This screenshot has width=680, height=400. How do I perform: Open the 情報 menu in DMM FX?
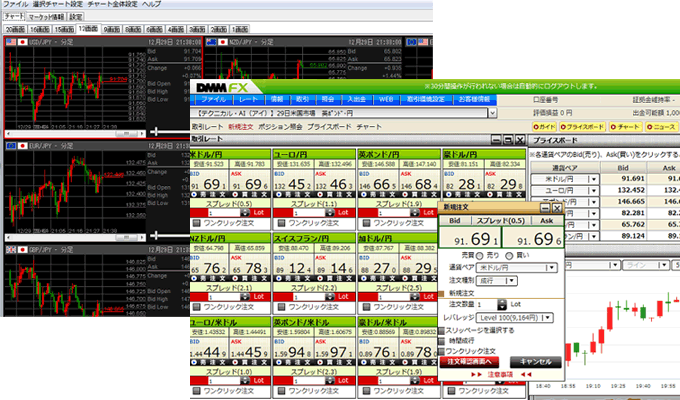277,99
